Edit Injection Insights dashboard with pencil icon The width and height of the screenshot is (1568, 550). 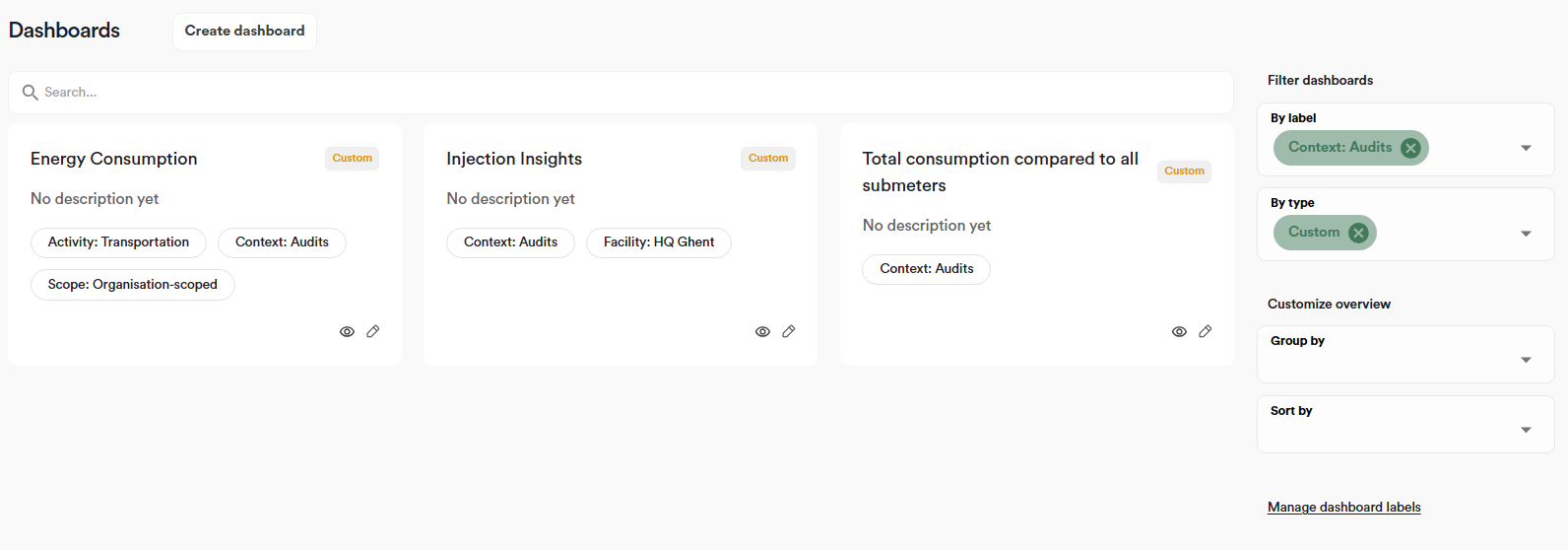789,331
